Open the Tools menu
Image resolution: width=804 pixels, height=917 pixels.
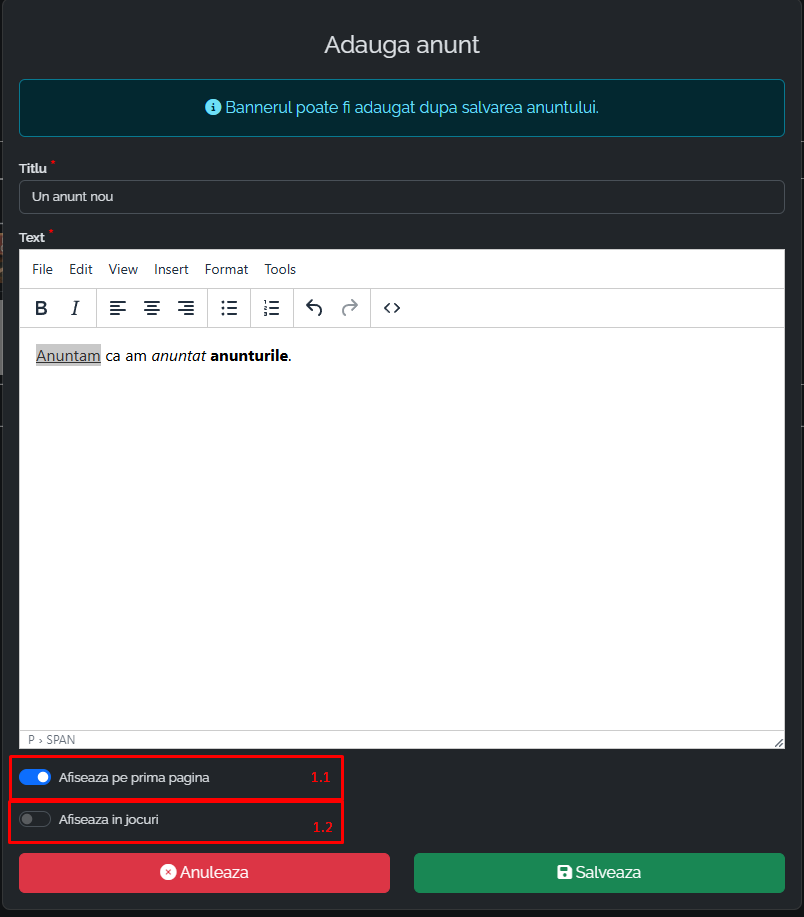pyautogui.click(x=280, y=269)
